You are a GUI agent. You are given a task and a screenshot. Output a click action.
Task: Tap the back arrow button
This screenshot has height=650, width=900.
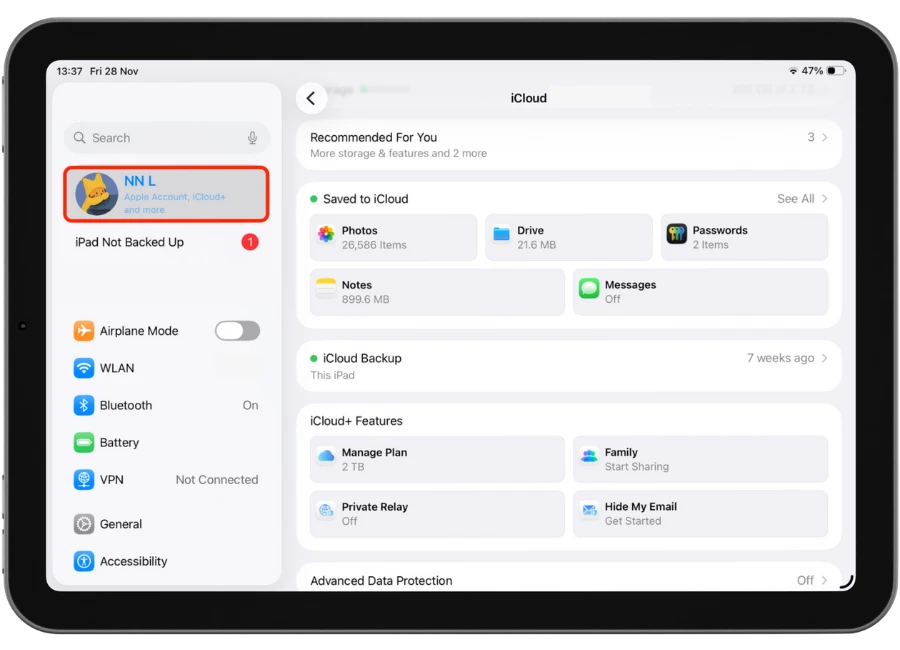(x=311, y=98)
